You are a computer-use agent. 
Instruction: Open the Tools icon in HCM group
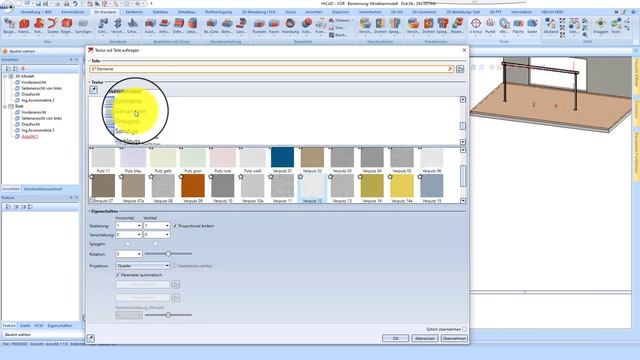coord(616,24)
